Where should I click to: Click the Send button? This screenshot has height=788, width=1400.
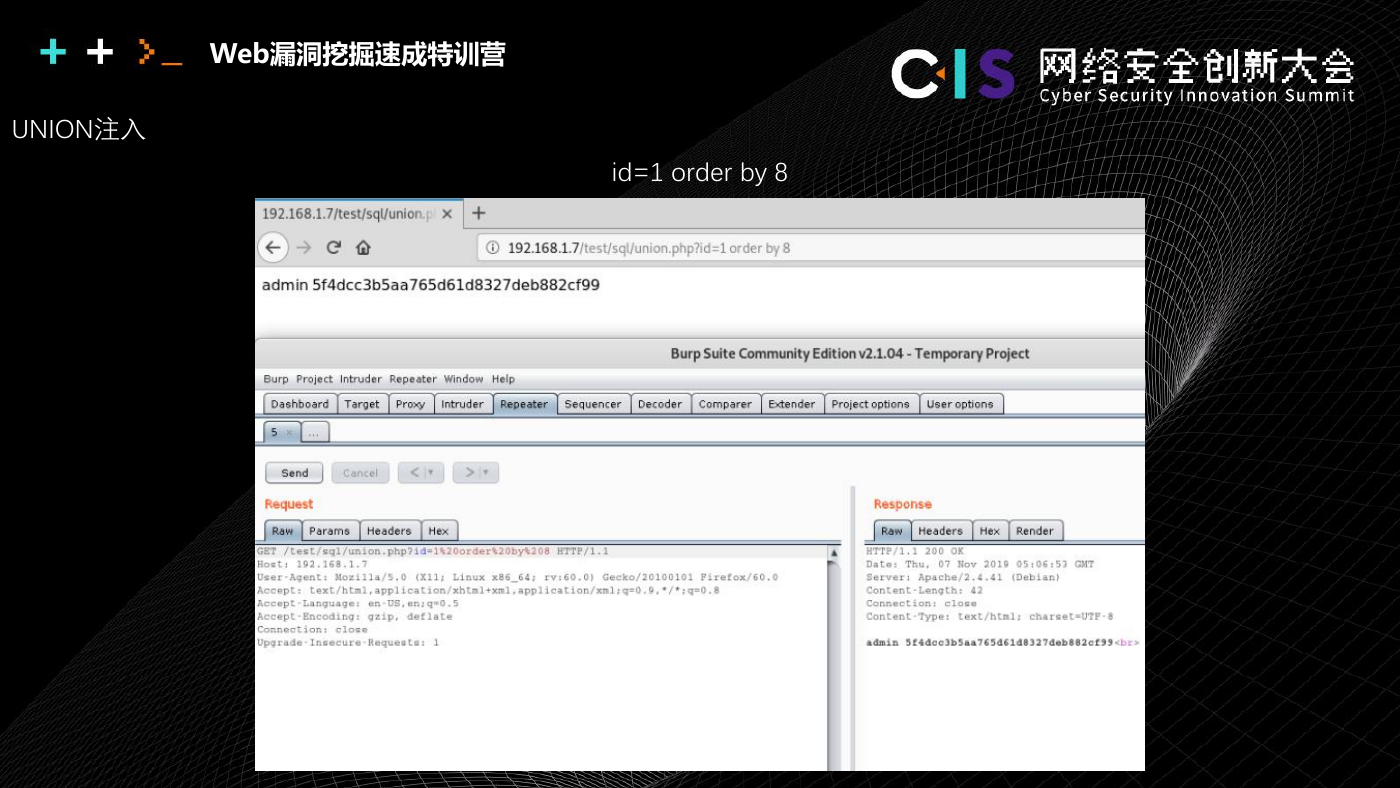point(295,473)
